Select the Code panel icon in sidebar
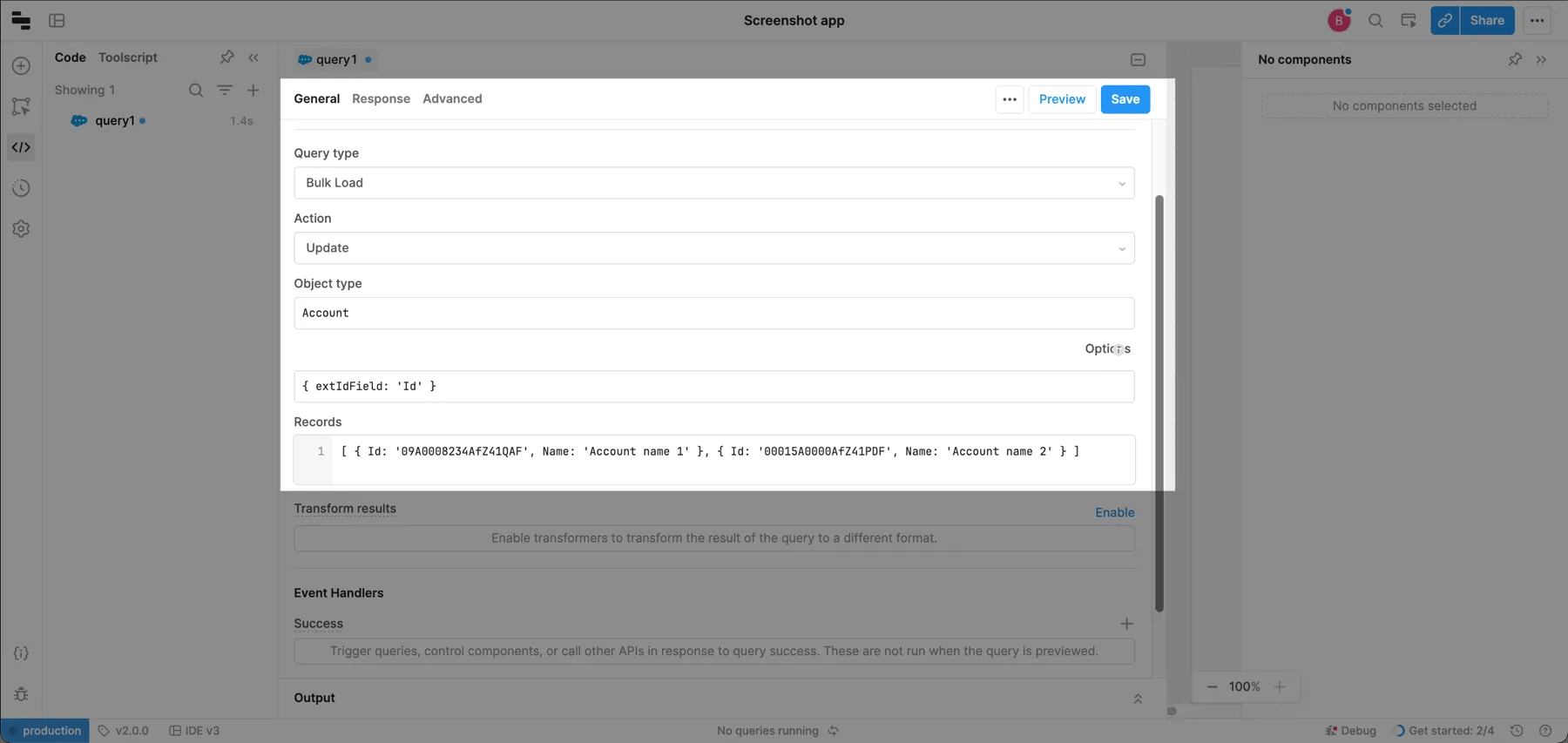The height and width of the screenshot is (743, 1568). pyautogui.click(x=21, y=147)
